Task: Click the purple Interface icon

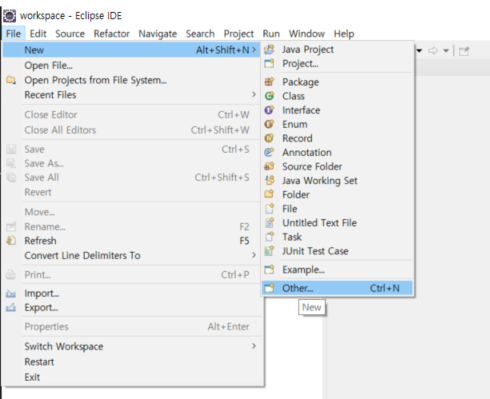Action: [x=269, y=110]
